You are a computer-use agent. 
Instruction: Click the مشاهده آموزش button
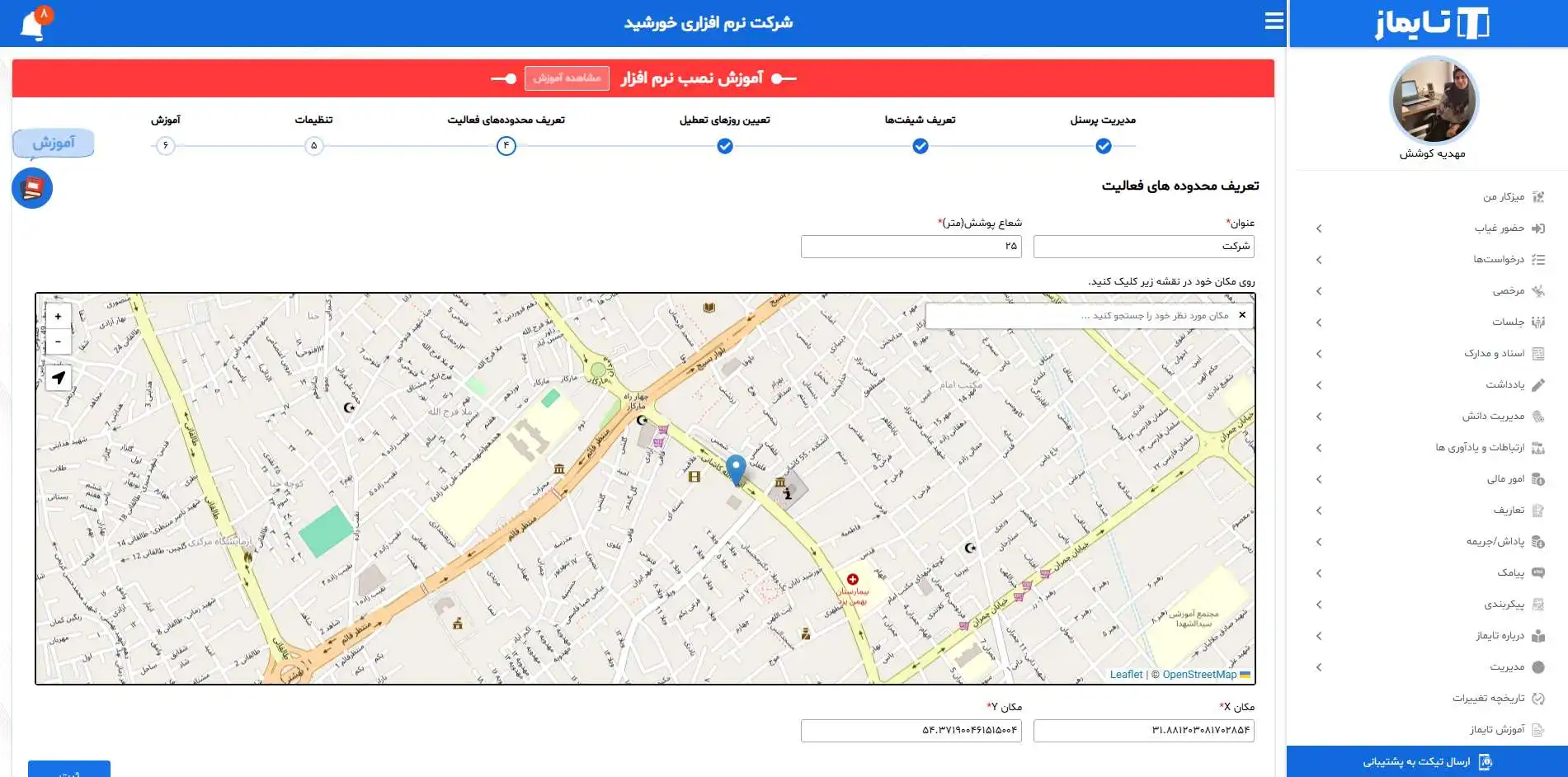click(x=567, y=78)
